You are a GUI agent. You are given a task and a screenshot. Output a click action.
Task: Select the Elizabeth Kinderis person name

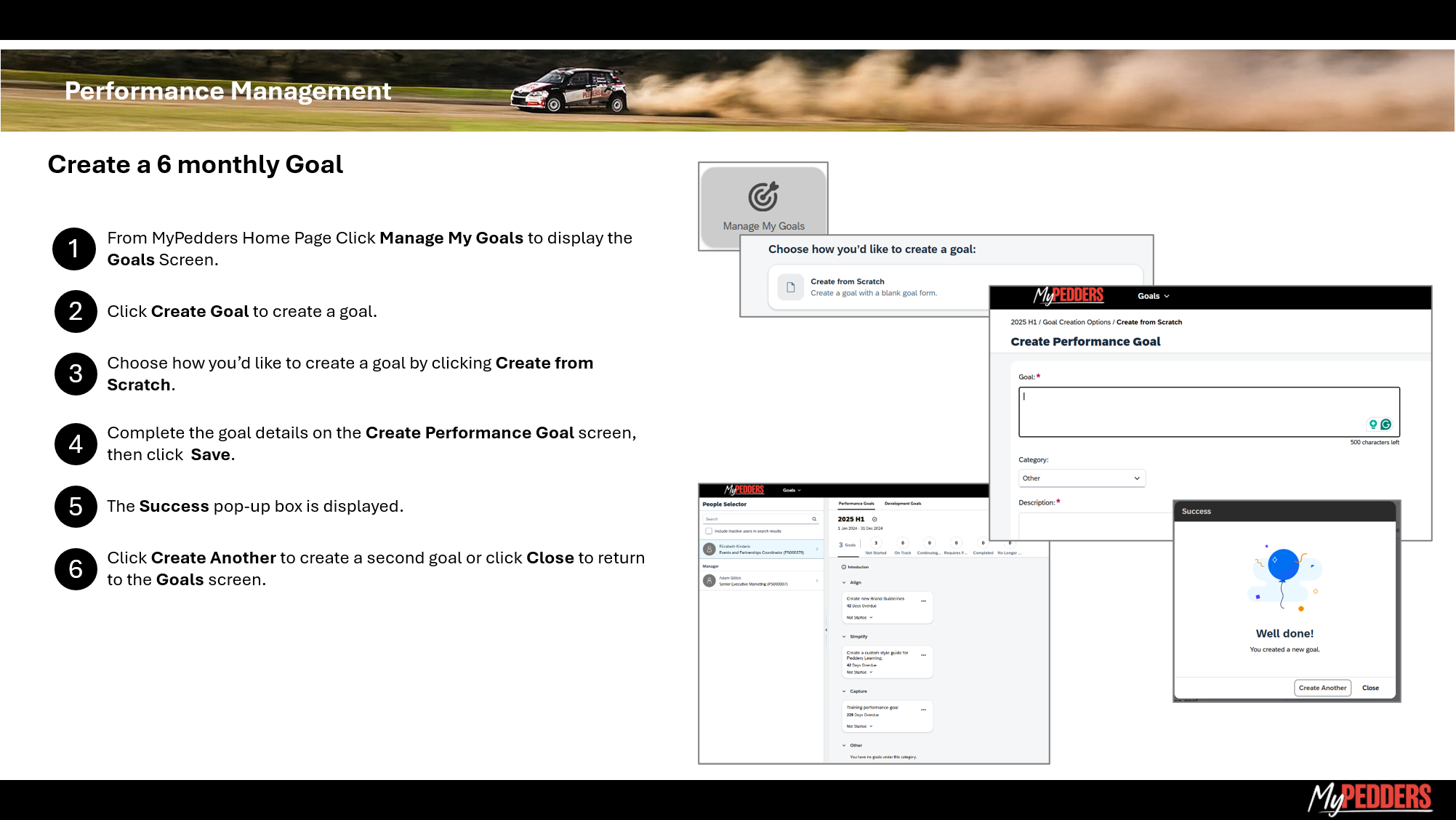click(x=735, y=546)
